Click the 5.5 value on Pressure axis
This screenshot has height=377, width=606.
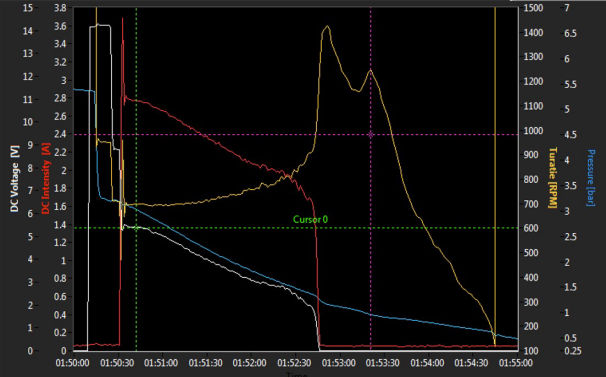coord(570,84)
